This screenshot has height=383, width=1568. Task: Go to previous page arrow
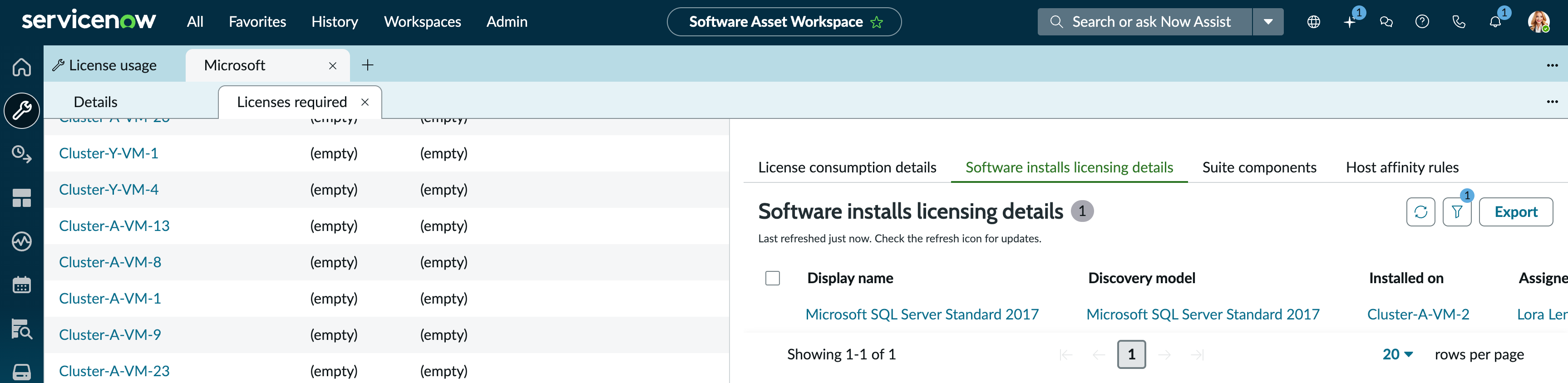click(x=1099, y=354)
